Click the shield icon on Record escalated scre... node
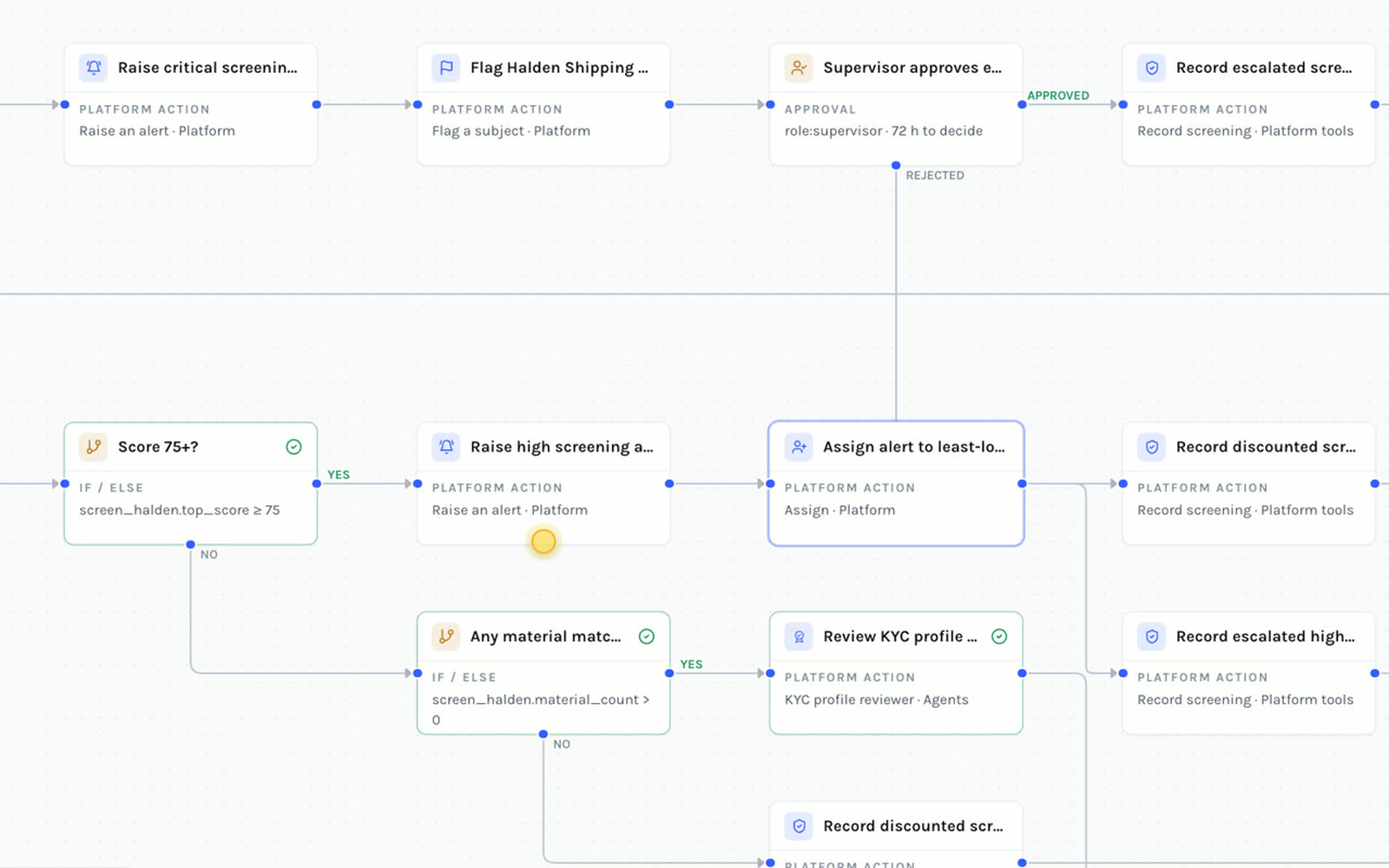 (1152, 68)
